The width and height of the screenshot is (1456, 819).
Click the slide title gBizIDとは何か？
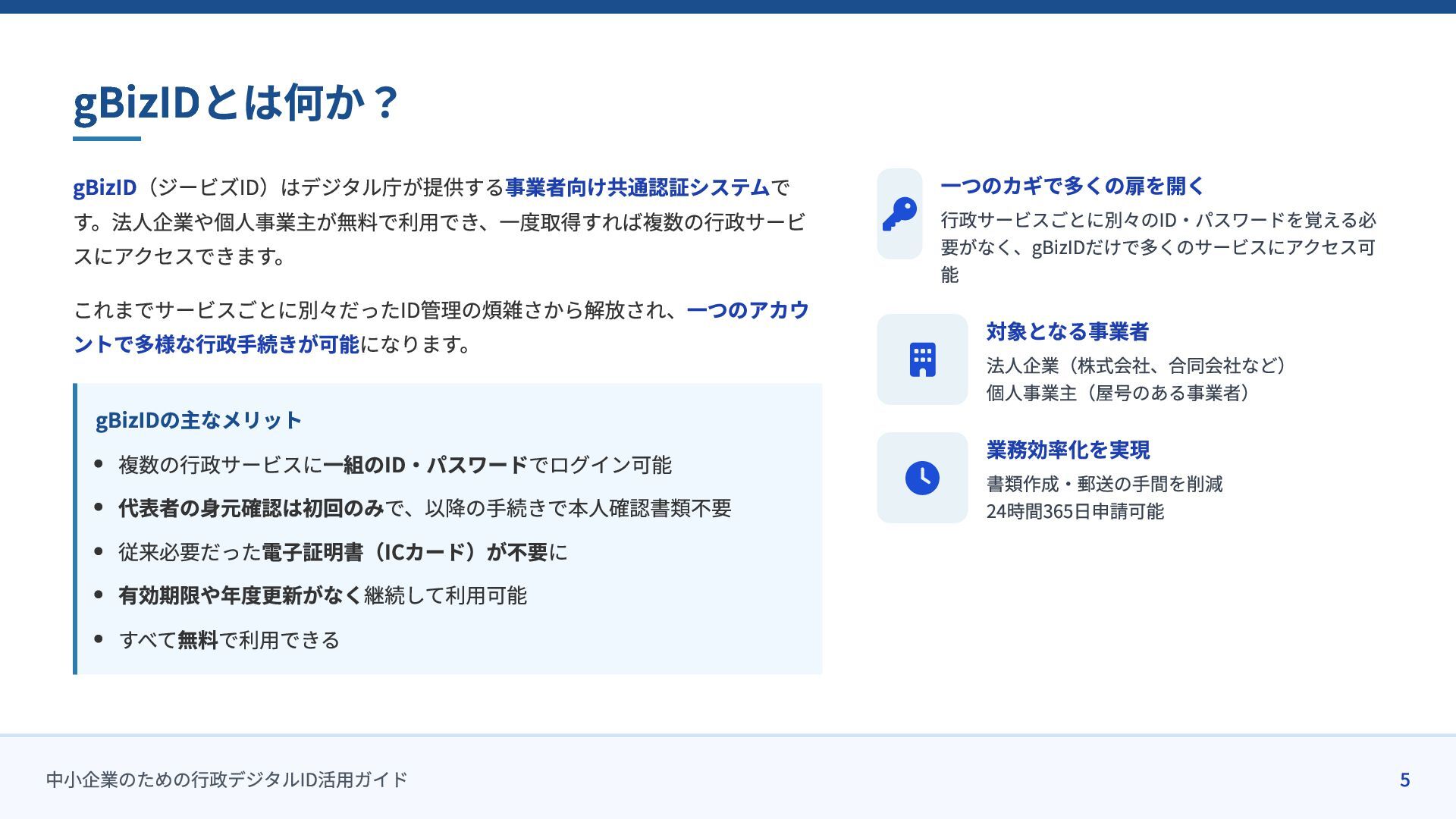tap(236, 102)
